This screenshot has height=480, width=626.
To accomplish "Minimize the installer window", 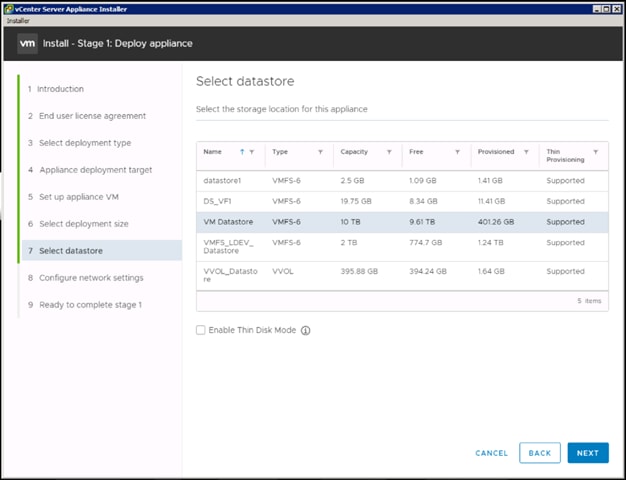I will [x=596, y=9].
